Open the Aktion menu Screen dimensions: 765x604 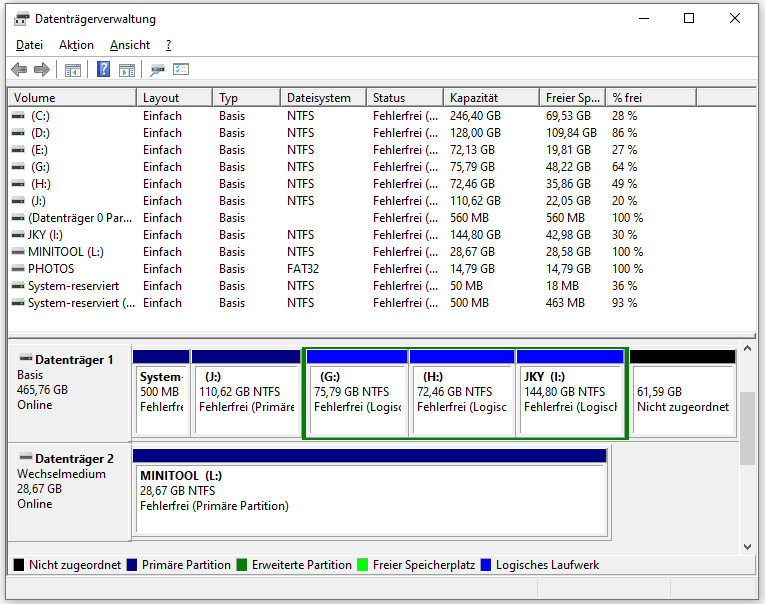(x=76, y=45)
